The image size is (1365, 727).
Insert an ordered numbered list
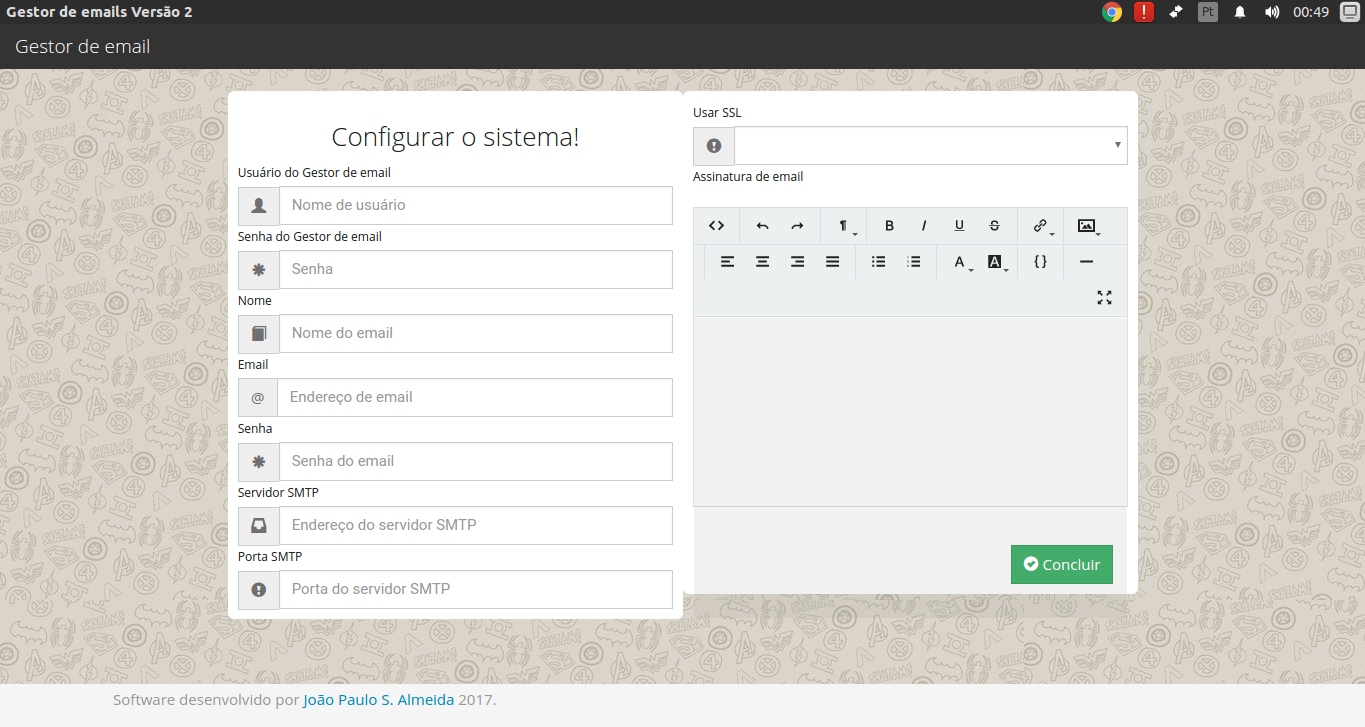click(913, 261)
